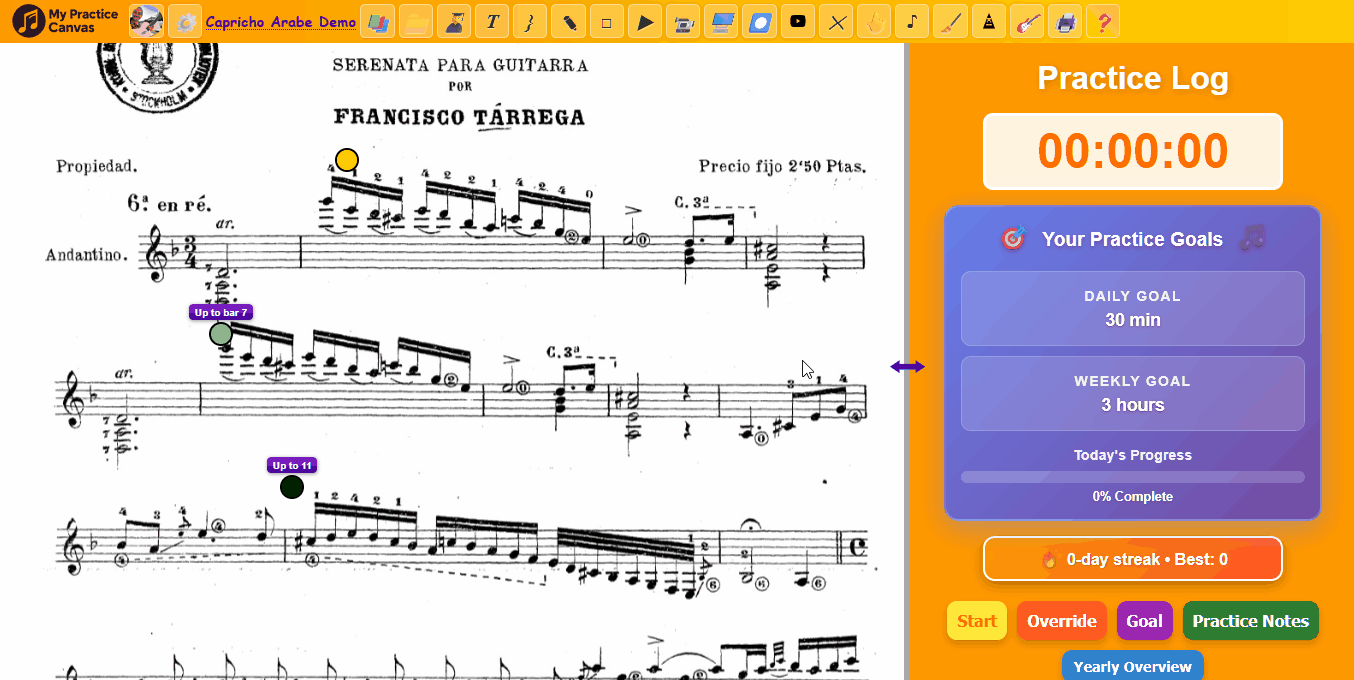
Task: Select the paintbrush tool
Action: [950, 21]
